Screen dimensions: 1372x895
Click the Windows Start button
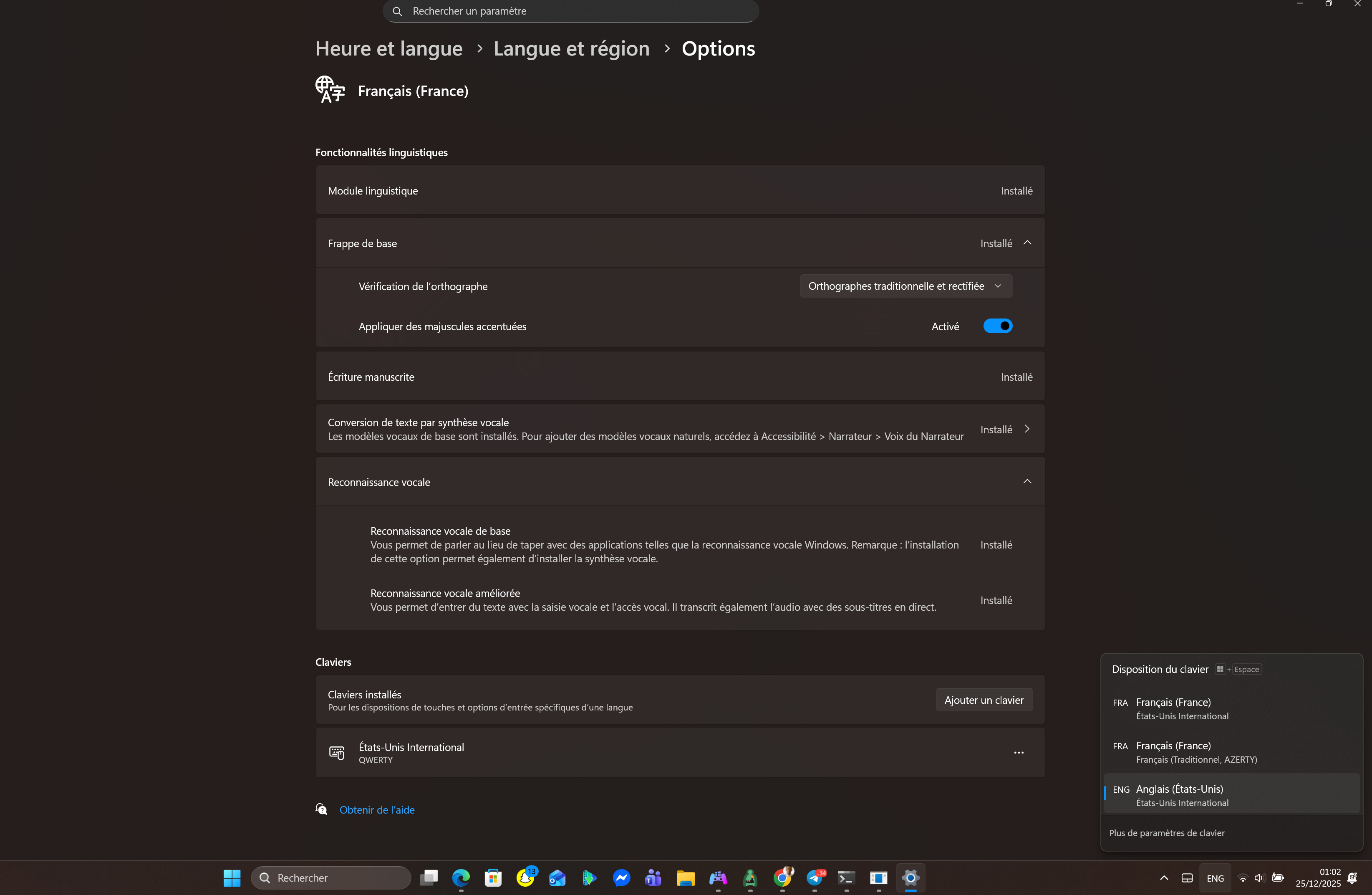232,878
